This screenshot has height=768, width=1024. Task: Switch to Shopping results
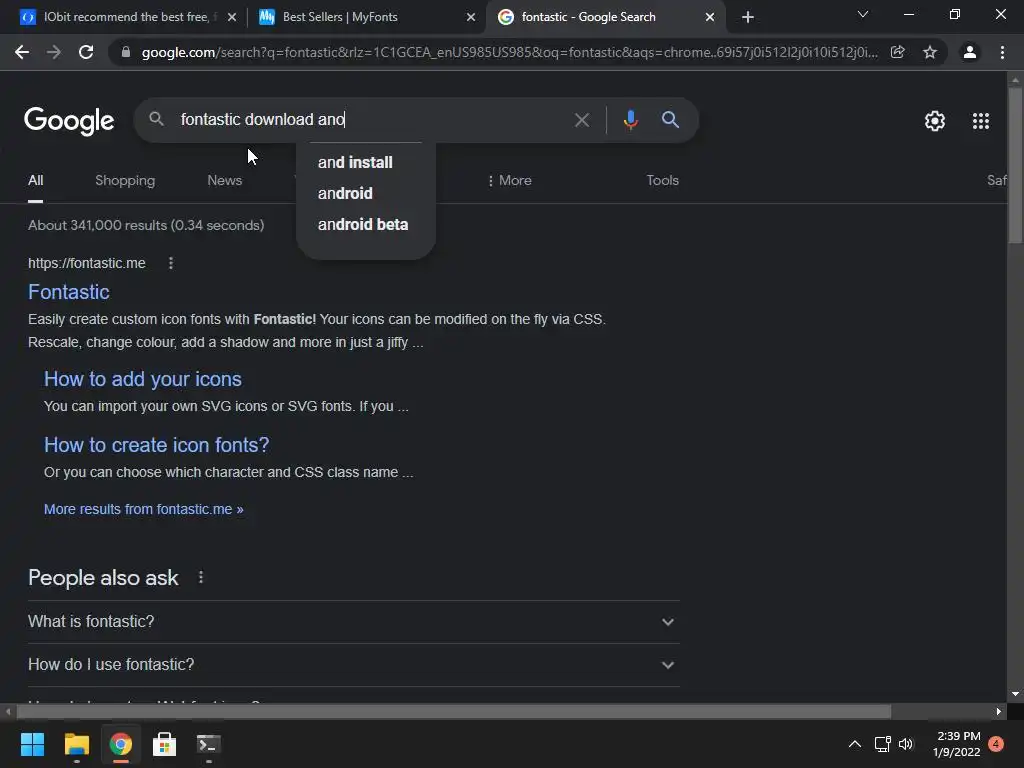[125, 181]
